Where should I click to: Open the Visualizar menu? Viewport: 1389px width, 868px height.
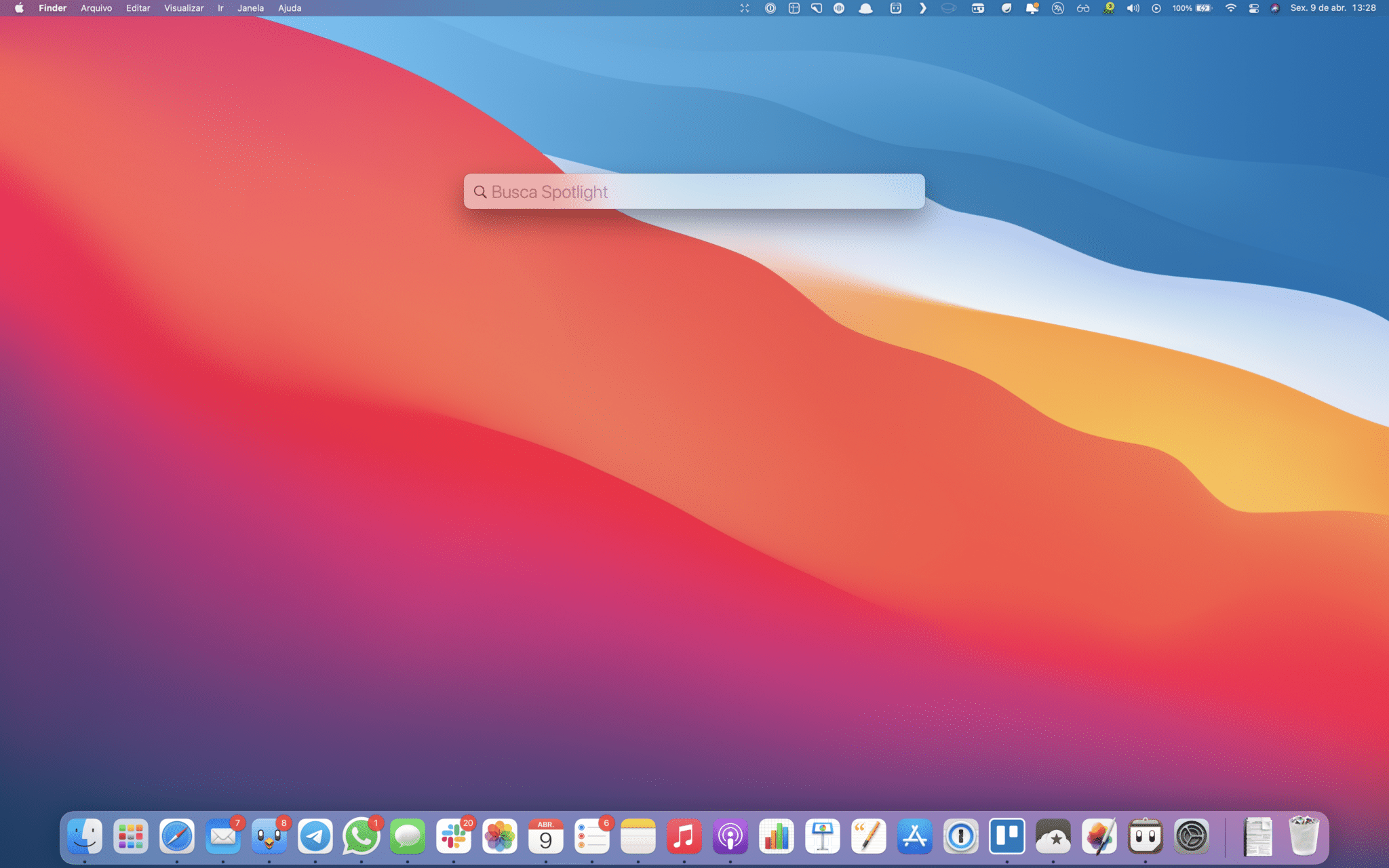183,8
